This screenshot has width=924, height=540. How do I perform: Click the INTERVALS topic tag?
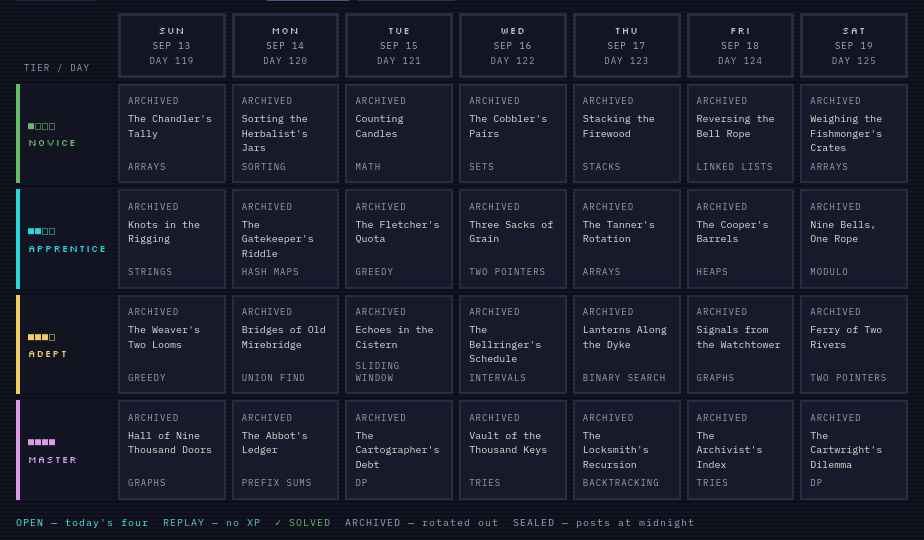pyautogui.click(x=497, y=377)
